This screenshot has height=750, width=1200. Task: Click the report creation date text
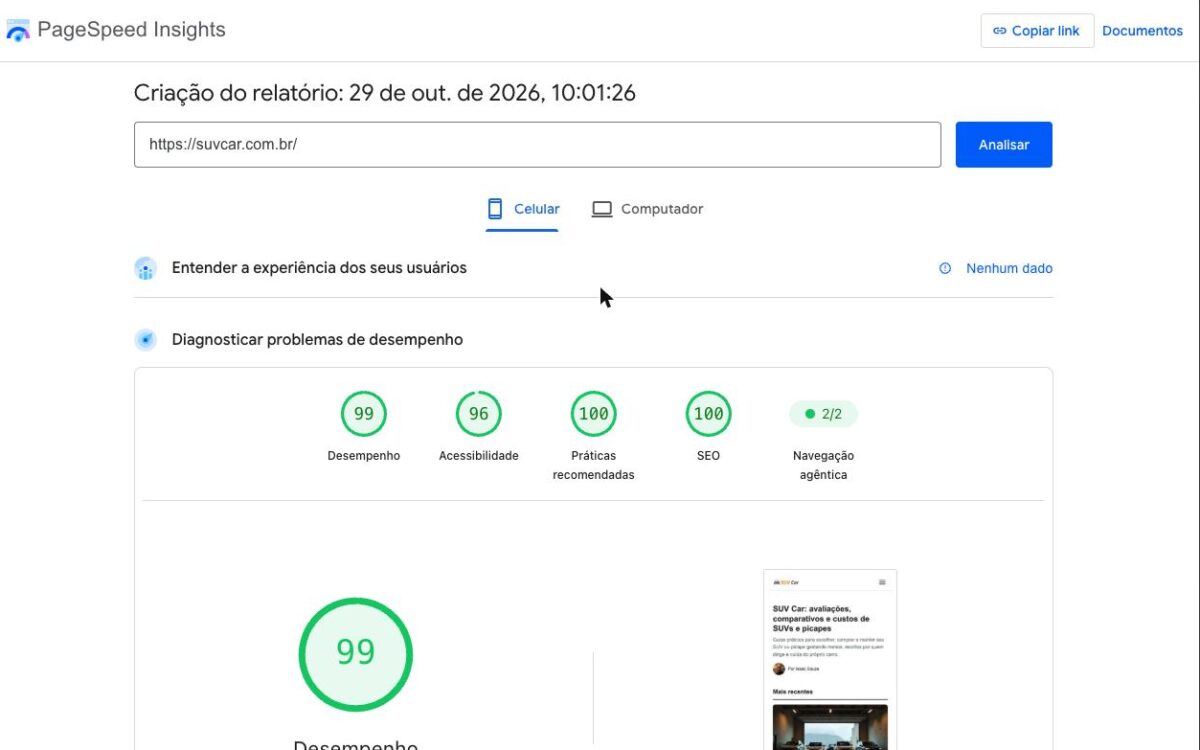(385, 93)
